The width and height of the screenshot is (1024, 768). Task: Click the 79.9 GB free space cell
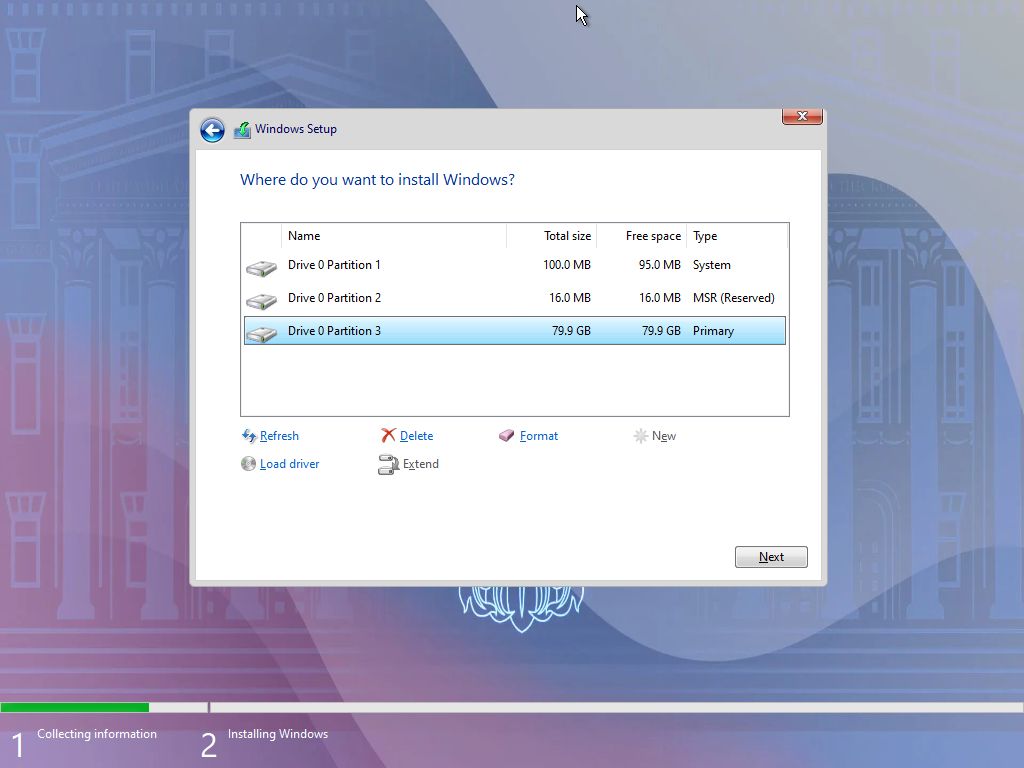coord(661,331)
